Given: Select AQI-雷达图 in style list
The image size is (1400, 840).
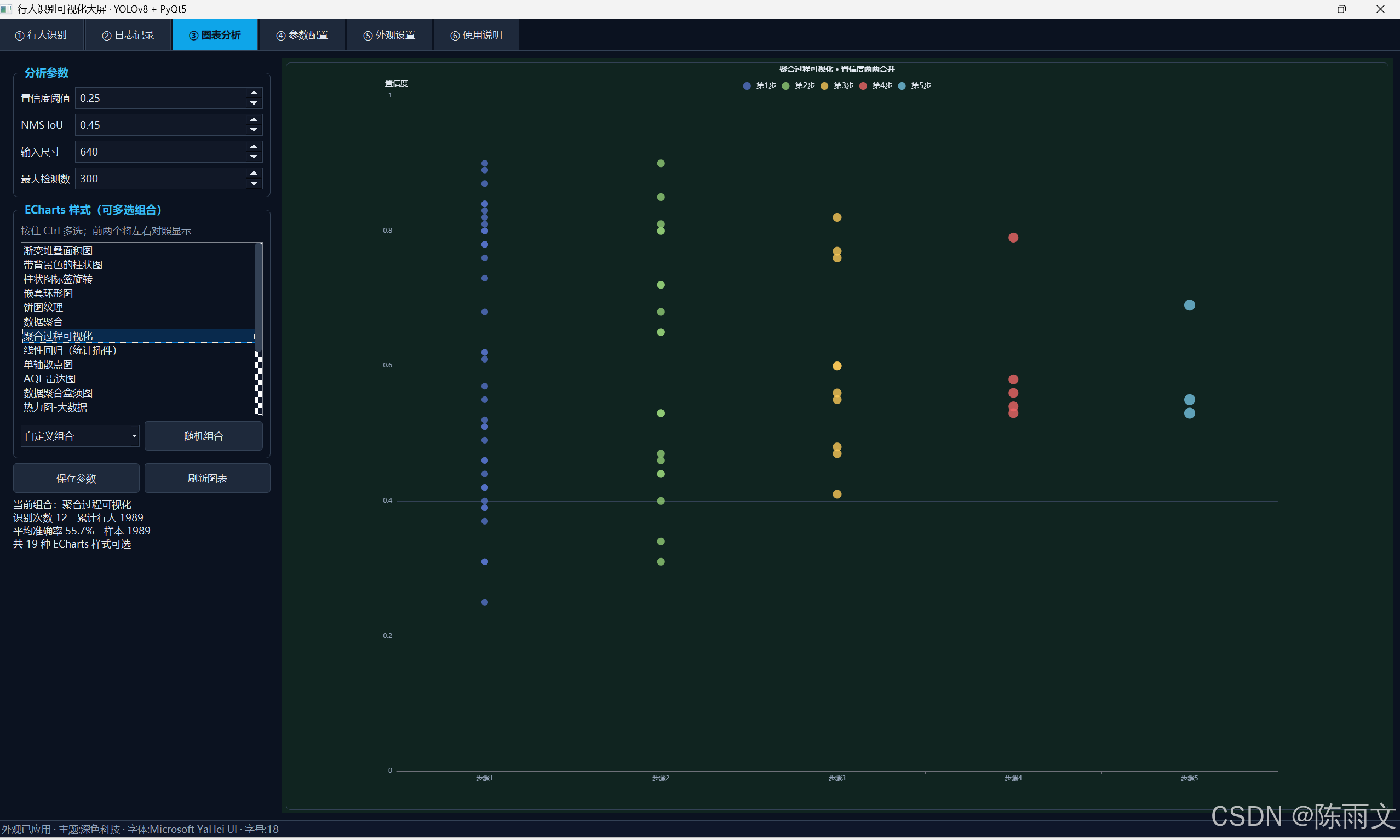Looking at the screenshot, I should click(x=138, y=379).
